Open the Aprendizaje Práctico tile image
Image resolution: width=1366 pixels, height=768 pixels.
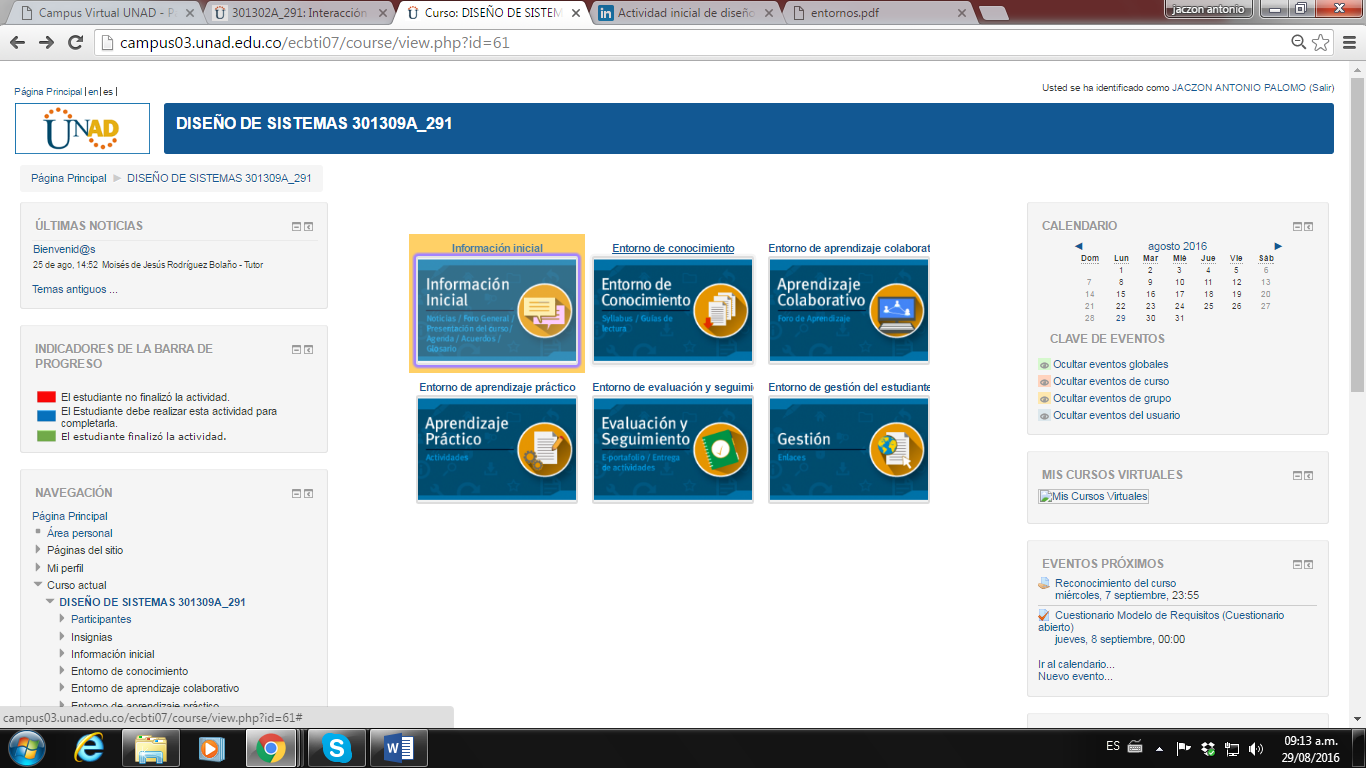[x=497, y=449]
